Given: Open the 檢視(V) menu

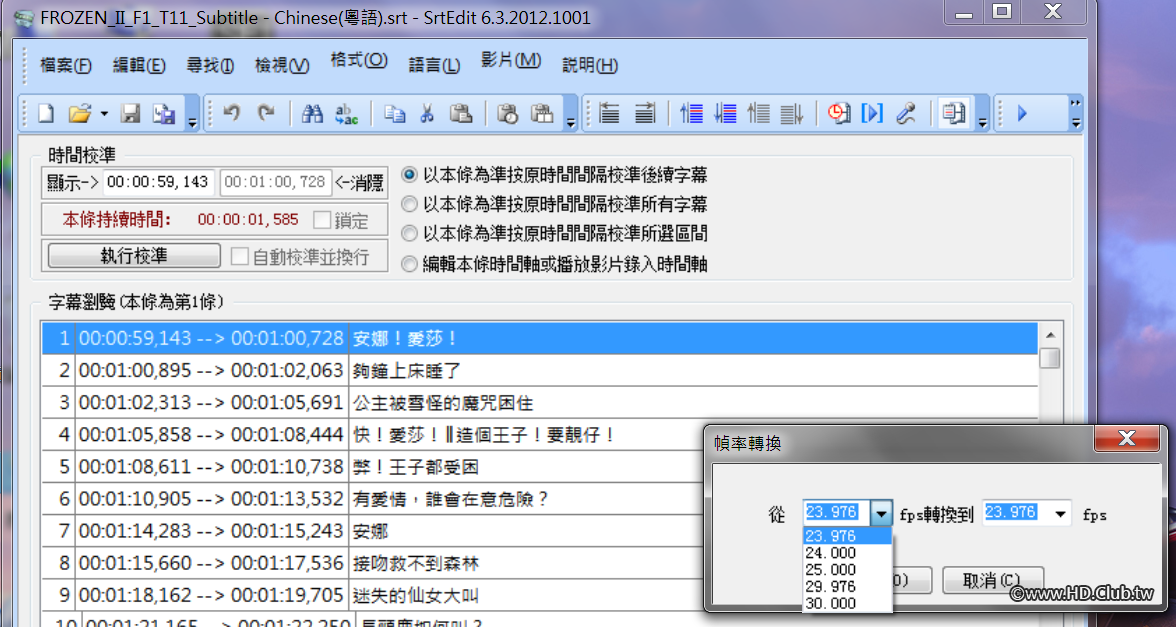Looking at the screenshot, I should pos(282,65).
